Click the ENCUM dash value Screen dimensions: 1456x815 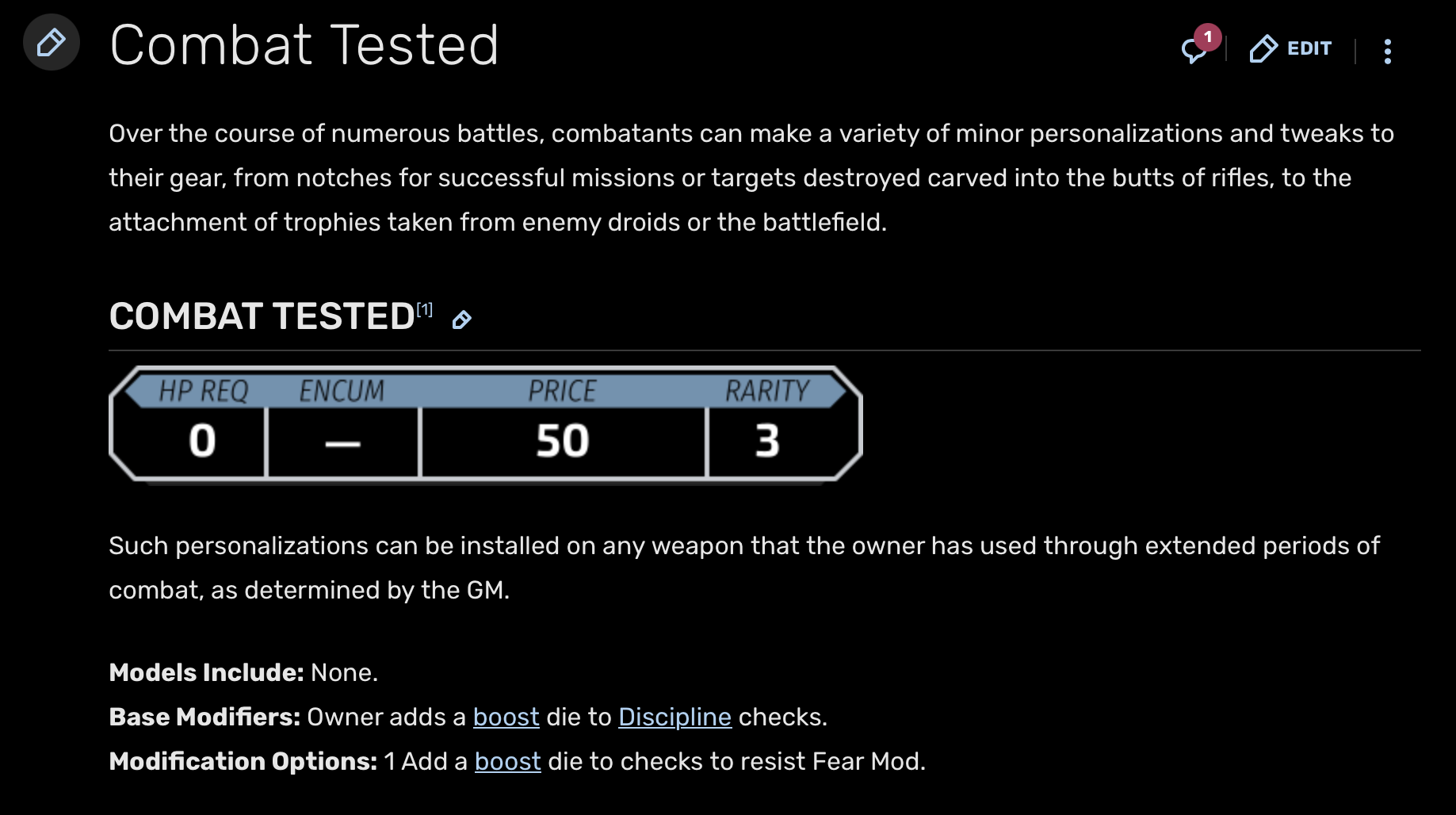[x=342, y=442]
